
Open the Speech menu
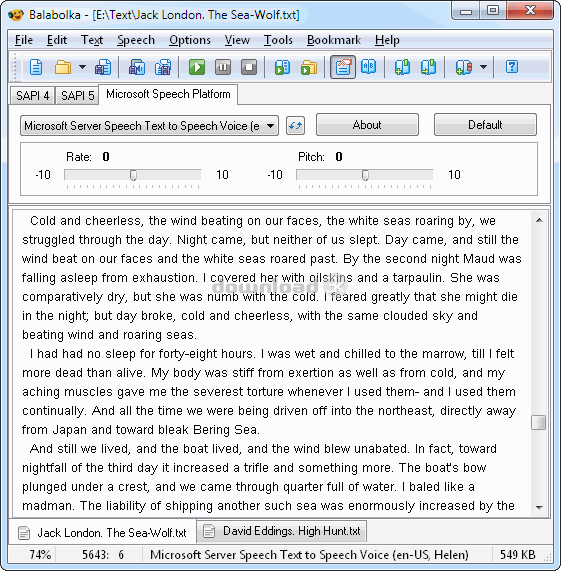click(x=136, y=40)
